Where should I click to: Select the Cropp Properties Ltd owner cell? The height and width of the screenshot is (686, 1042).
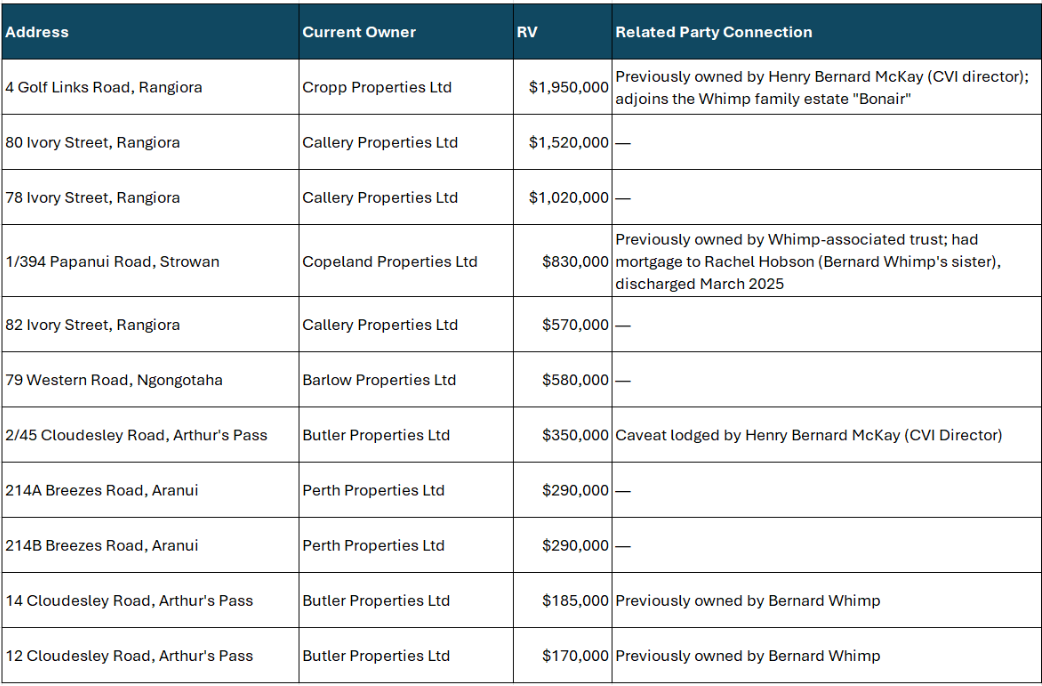377,87
